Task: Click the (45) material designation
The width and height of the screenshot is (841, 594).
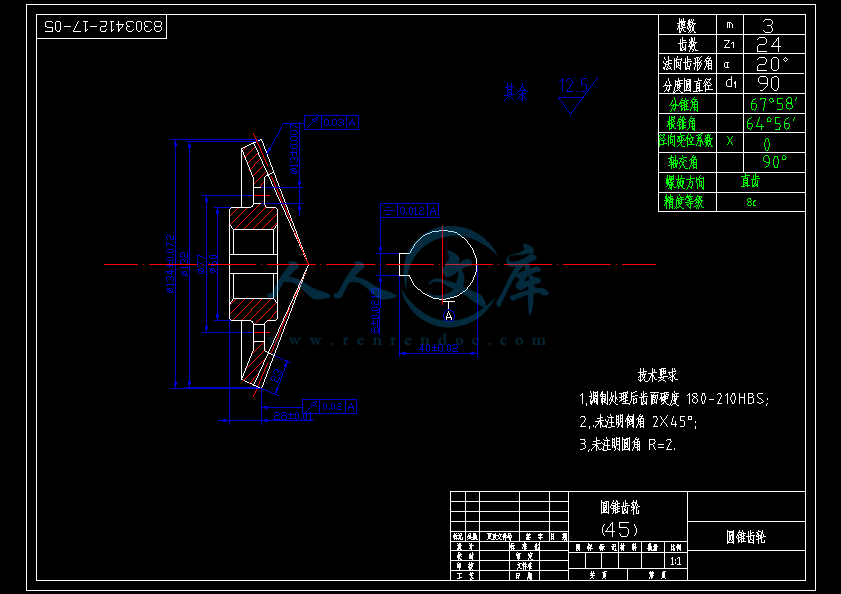Action: tap(619, 530)
